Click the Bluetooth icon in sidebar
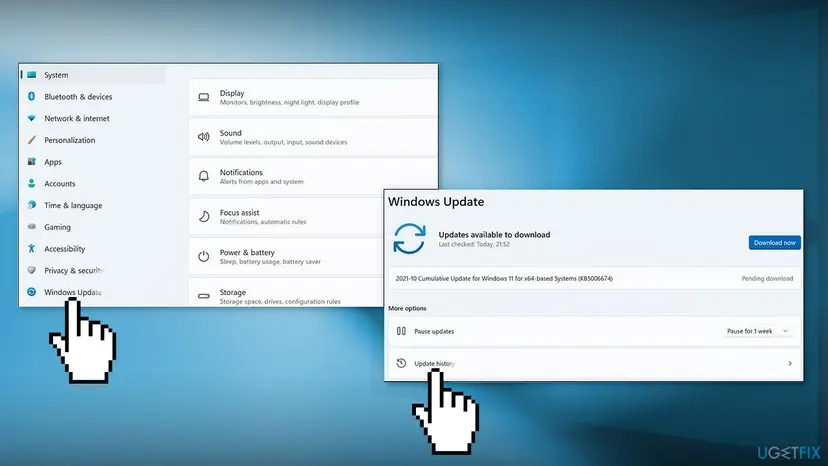 (x=32, y=97)
